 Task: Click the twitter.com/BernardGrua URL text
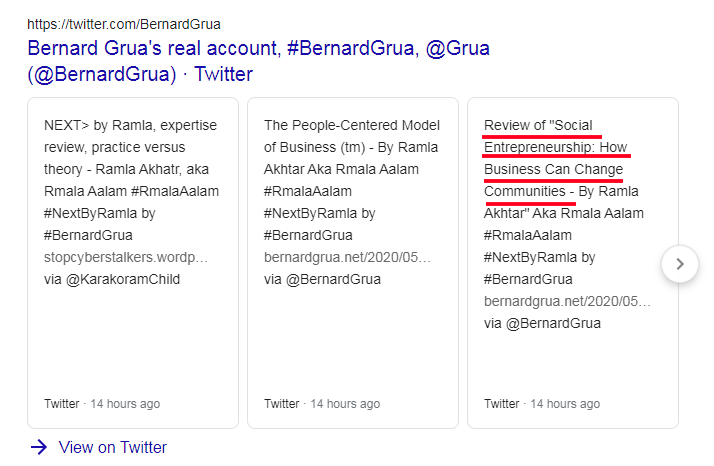124,23
